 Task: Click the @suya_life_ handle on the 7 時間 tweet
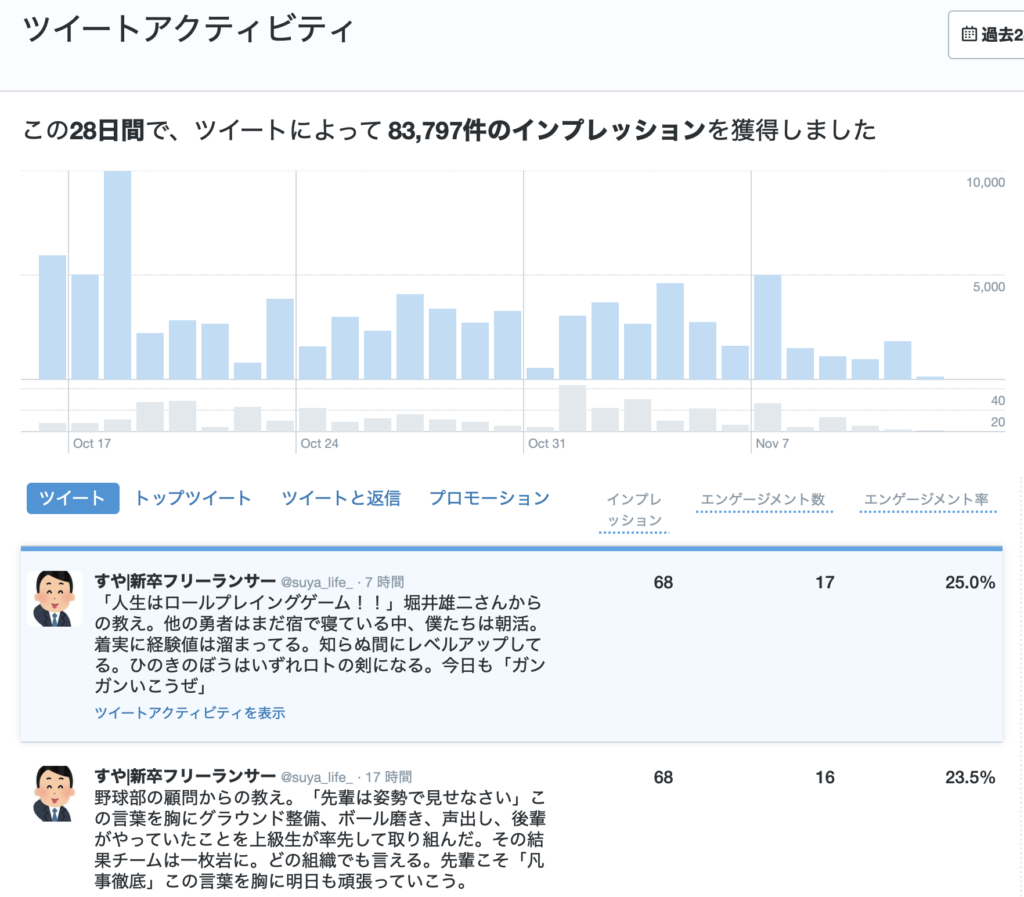click(317, 582)
